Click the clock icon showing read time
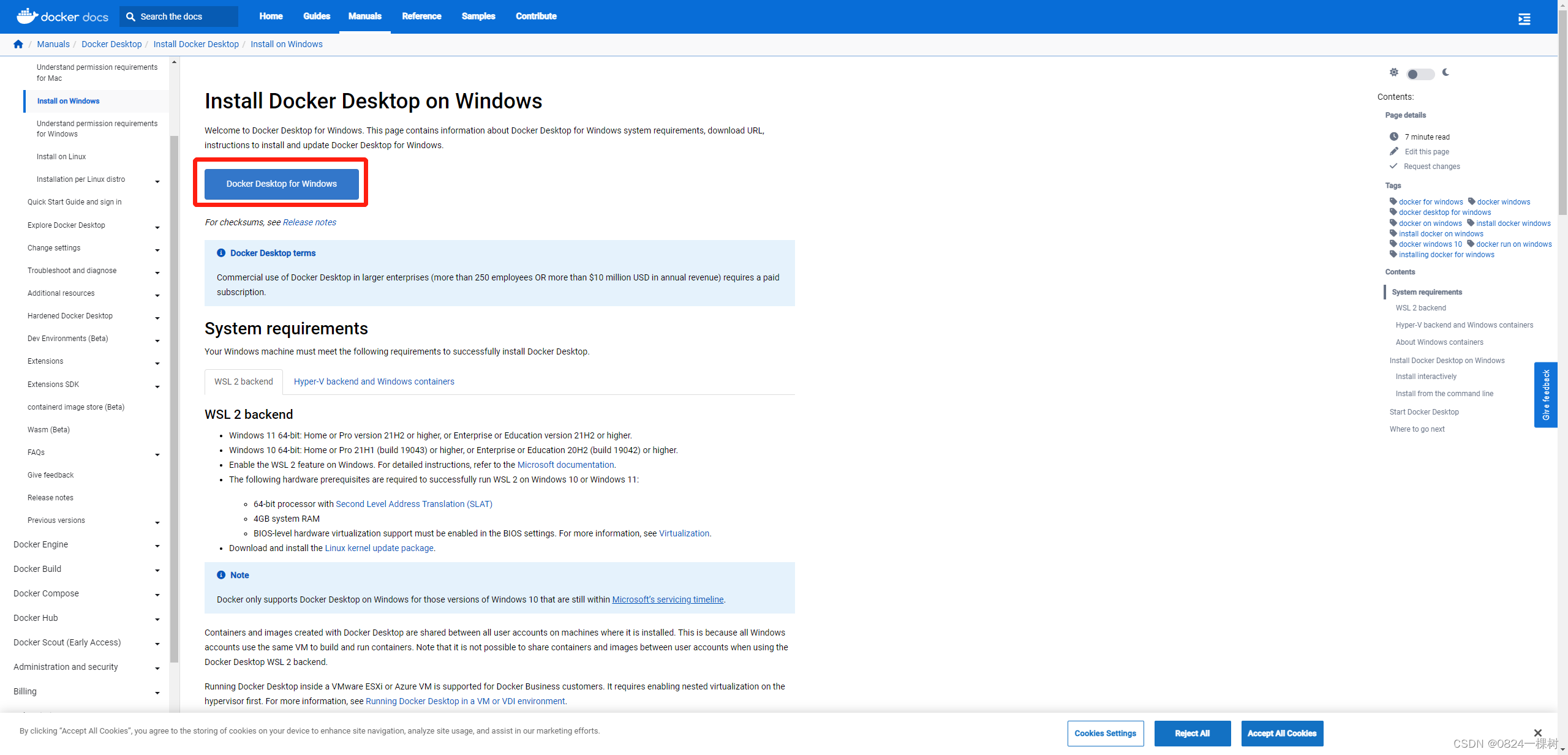Image resolution: width=1568 pixels, height=755 pixels. pos(1394,136)
